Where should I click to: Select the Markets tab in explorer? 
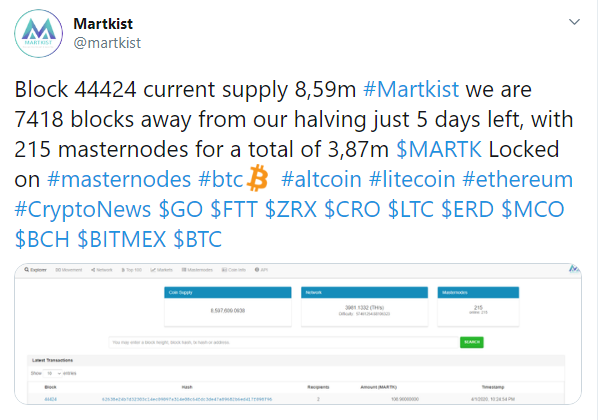click(162, 270)
